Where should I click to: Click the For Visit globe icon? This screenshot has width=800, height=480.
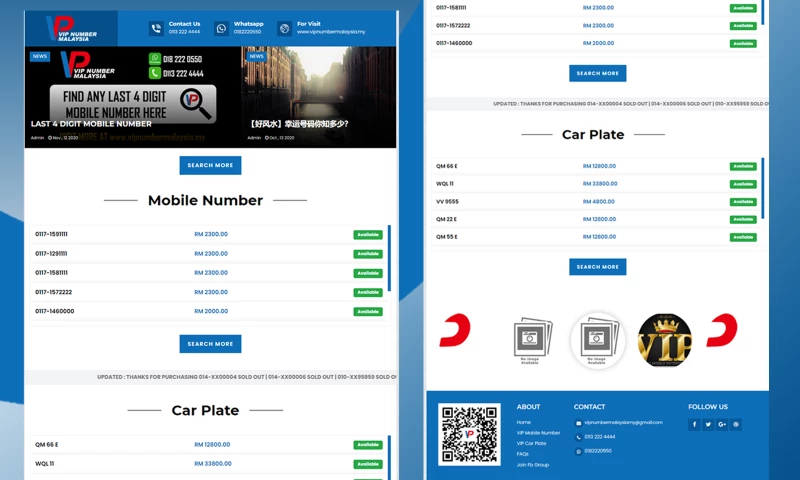pyautogui.click(x=284, y=28)
